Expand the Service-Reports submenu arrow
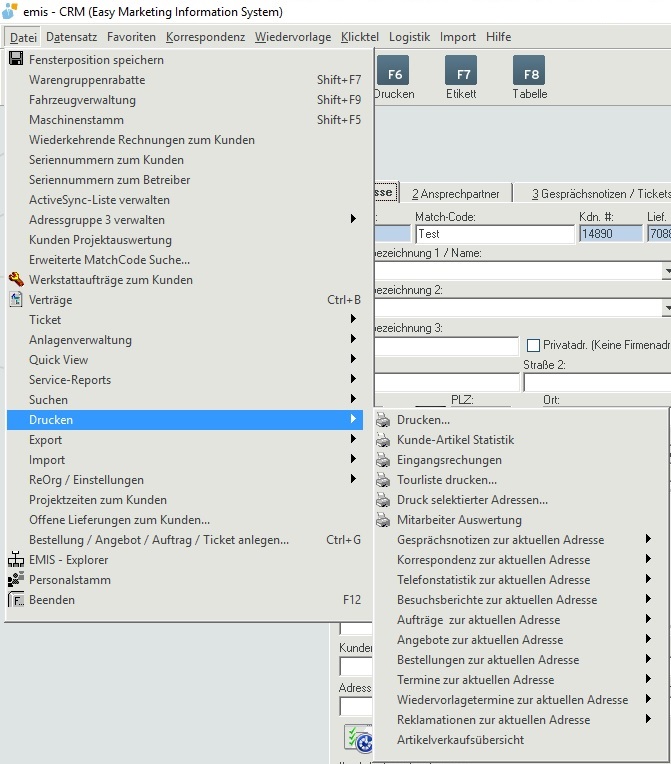The width and height of the screenshot is (671, 764). point(353,379)
